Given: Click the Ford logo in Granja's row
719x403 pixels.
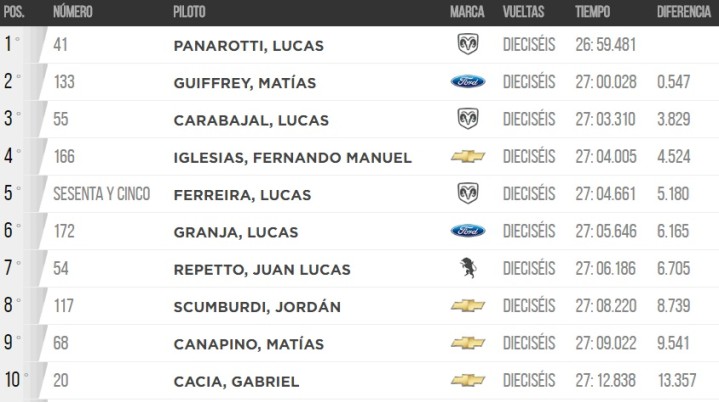Looking at the screenshot, I should tap(467, 231).
